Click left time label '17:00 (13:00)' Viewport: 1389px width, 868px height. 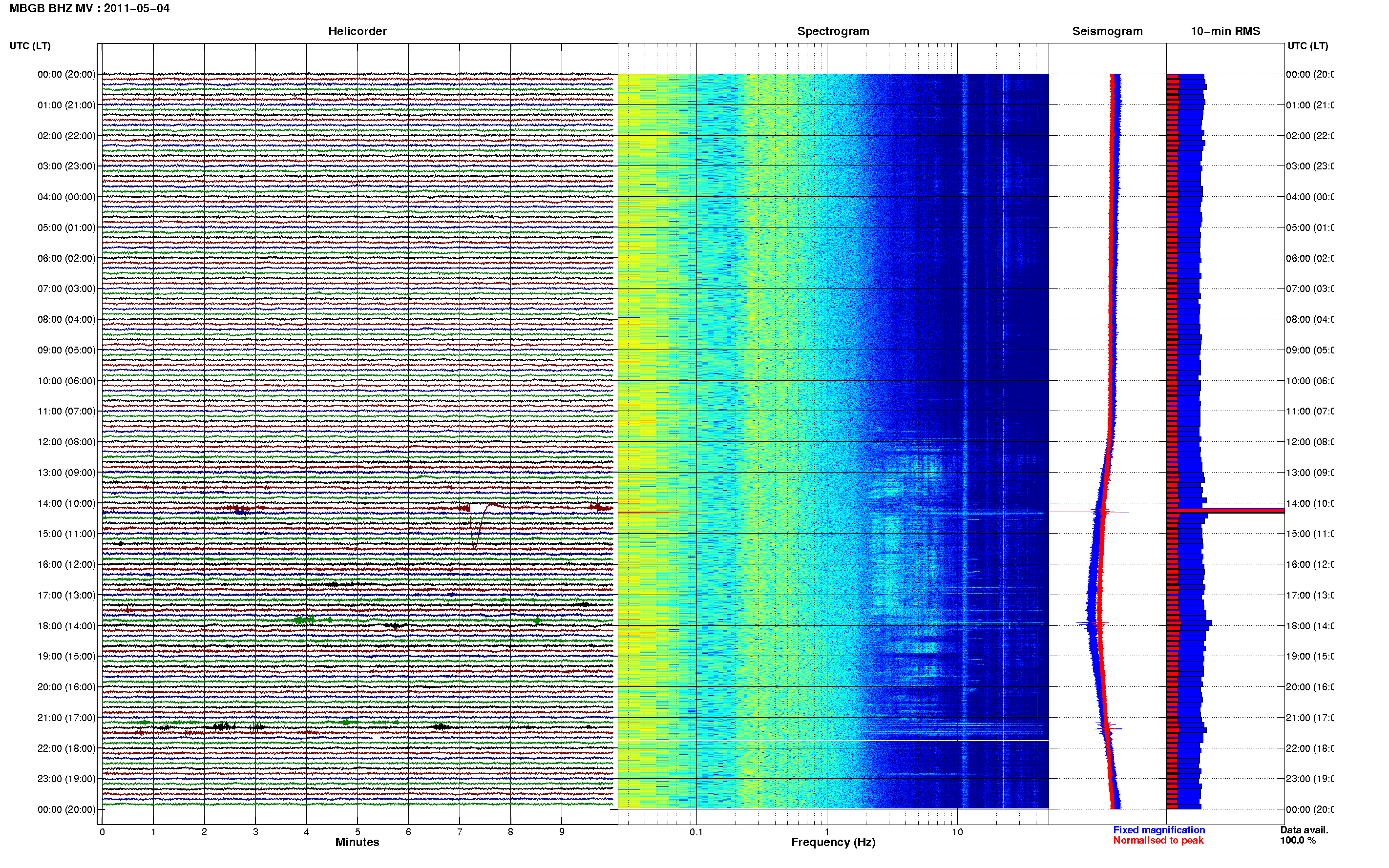click(x=66, y=595)
